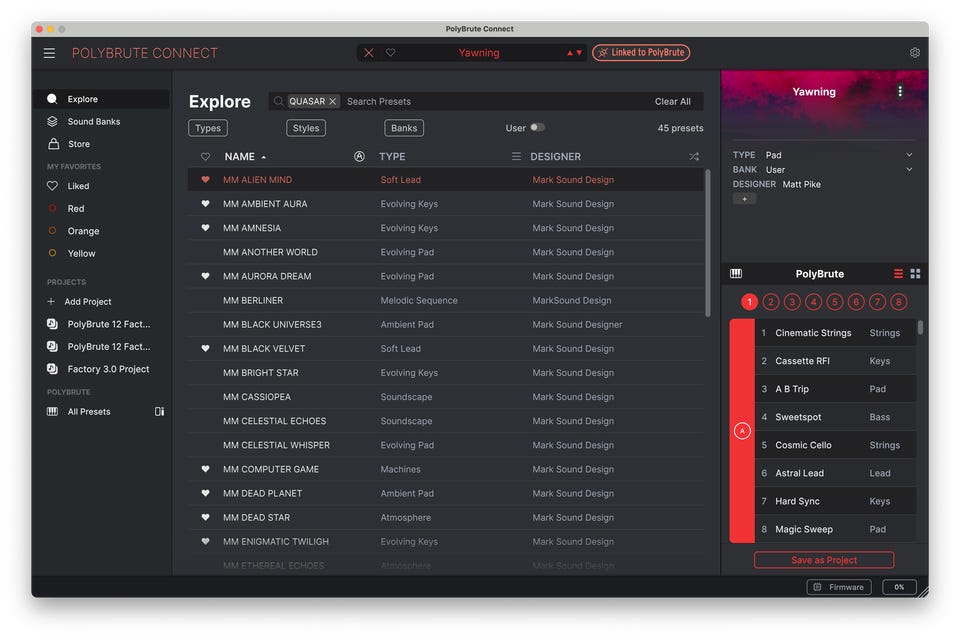Select PolyBrute bank 1

(x=749, y=302)
